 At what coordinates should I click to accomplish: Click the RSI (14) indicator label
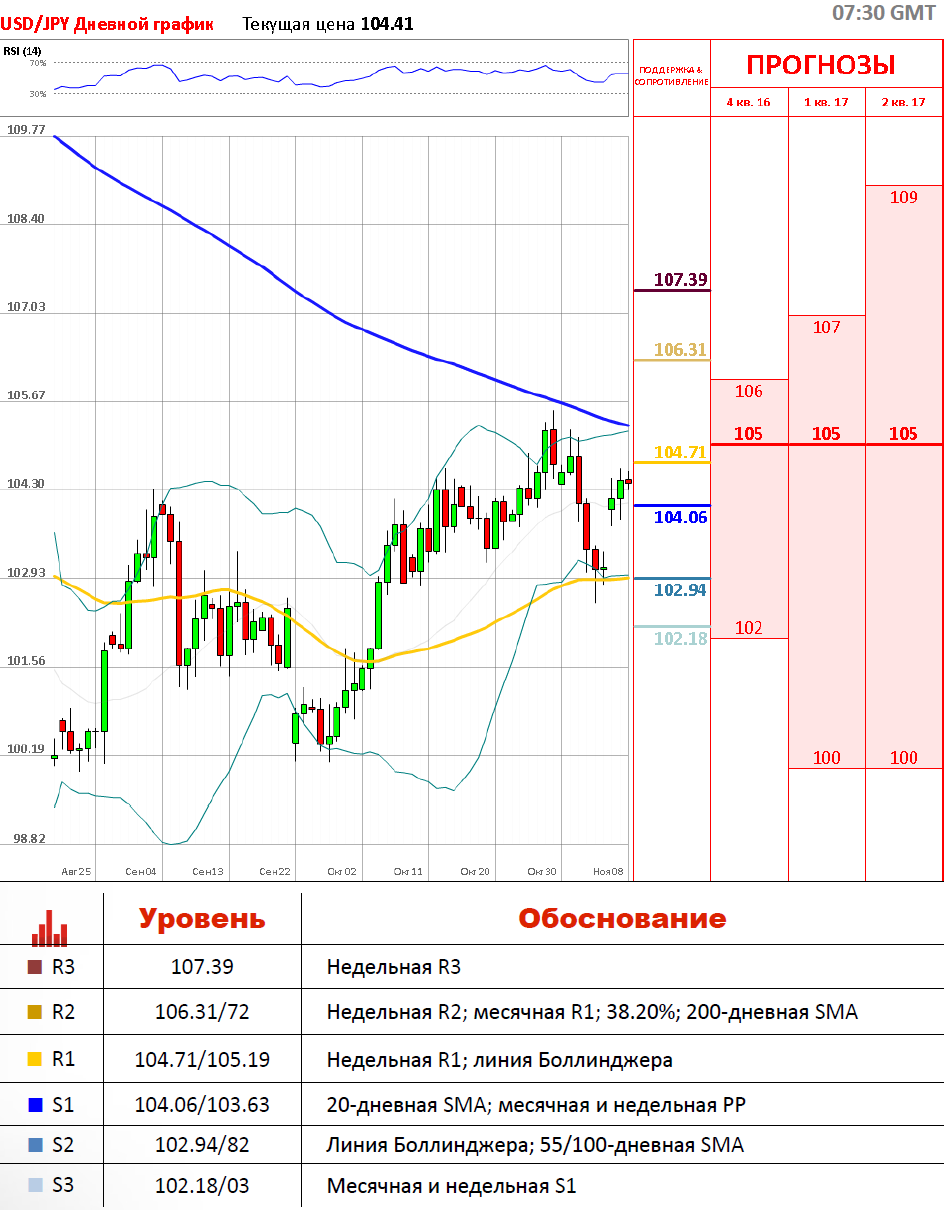coord(22,51)
